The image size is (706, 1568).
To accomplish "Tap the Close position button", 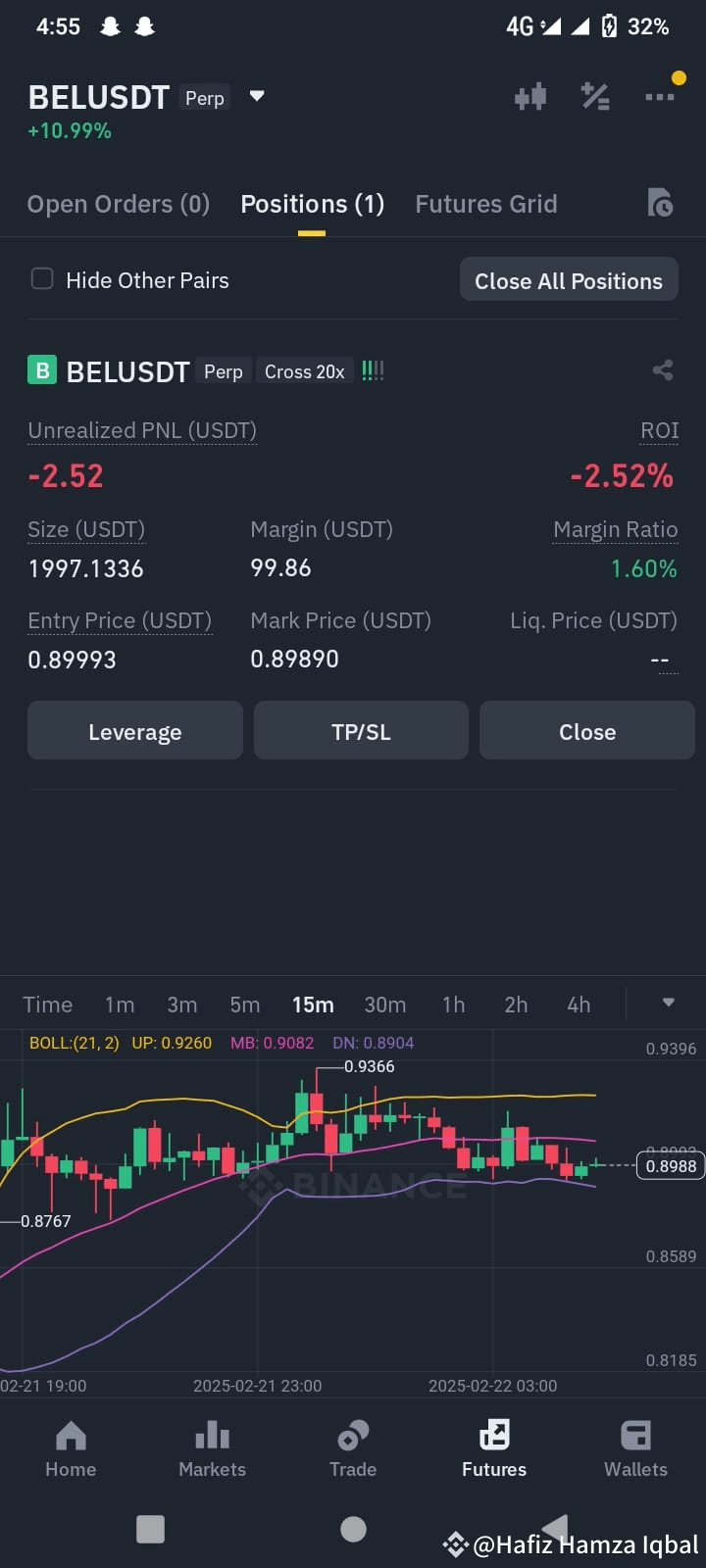I will coord(587,731).
